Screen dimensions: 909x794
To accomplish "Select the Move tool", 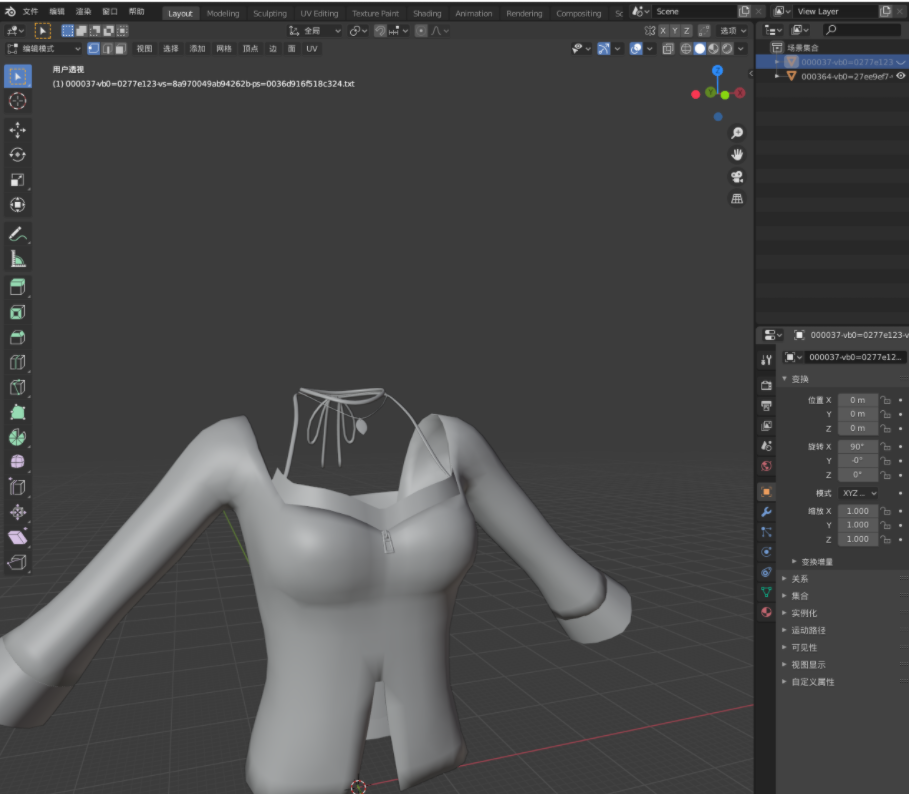I will tap(17, 130).
